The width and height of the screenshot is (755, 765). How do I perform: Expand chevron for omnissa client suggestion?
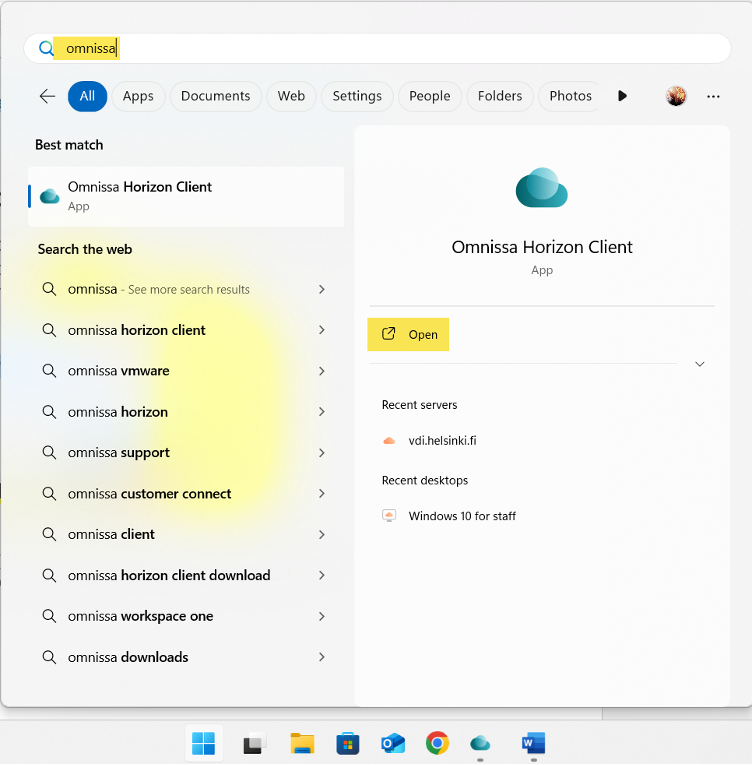pos(321,535)
